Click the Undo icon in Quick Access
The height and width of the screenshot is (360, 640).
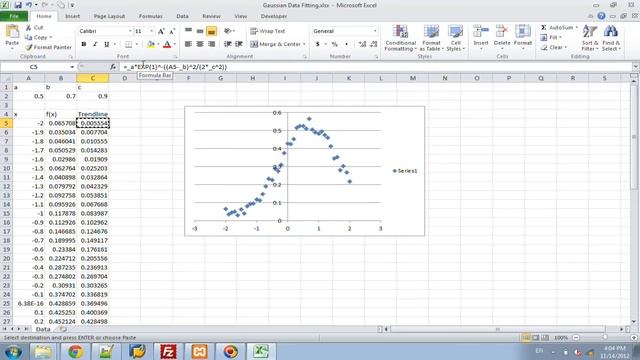pyautogui.click(x=29, y=5)
